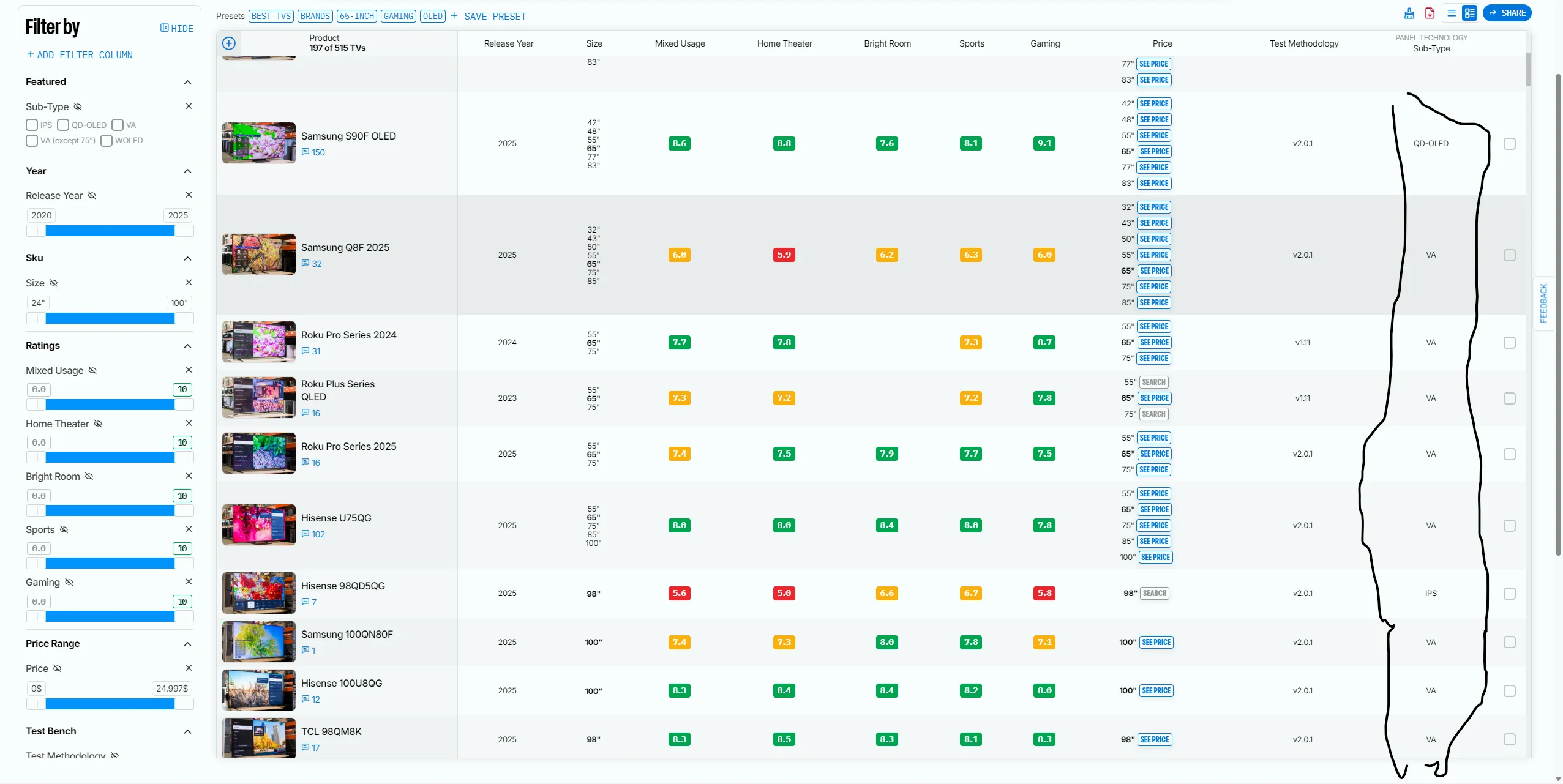Viewport: 1563px width, 784px height.
Task: Click the clear filters broom icon
Action: pos(1409,13)
